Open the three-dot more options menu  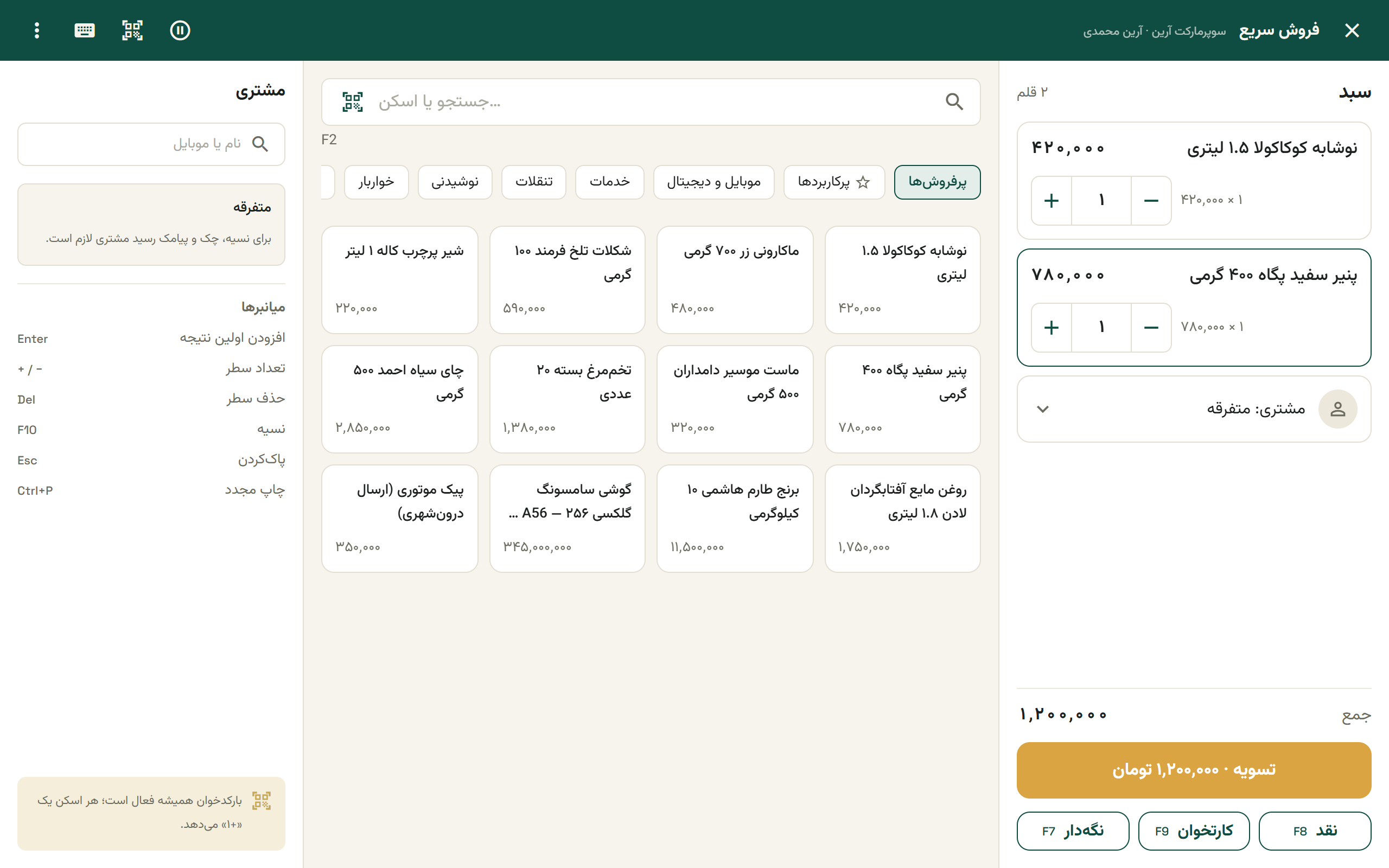pyautogui.click(x=37, y=30)
